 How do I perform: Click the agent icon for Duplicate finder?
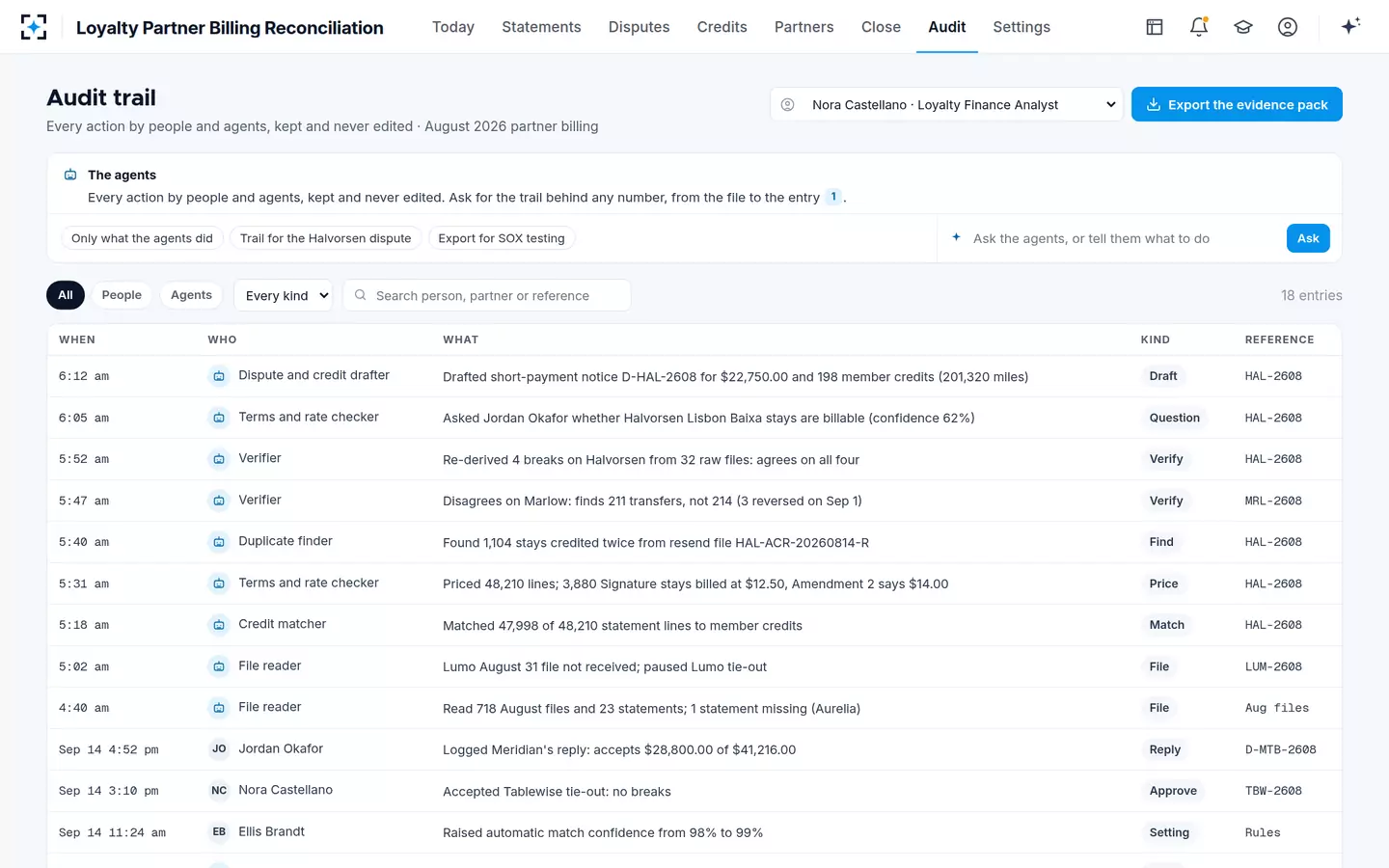tap(219, 542)
